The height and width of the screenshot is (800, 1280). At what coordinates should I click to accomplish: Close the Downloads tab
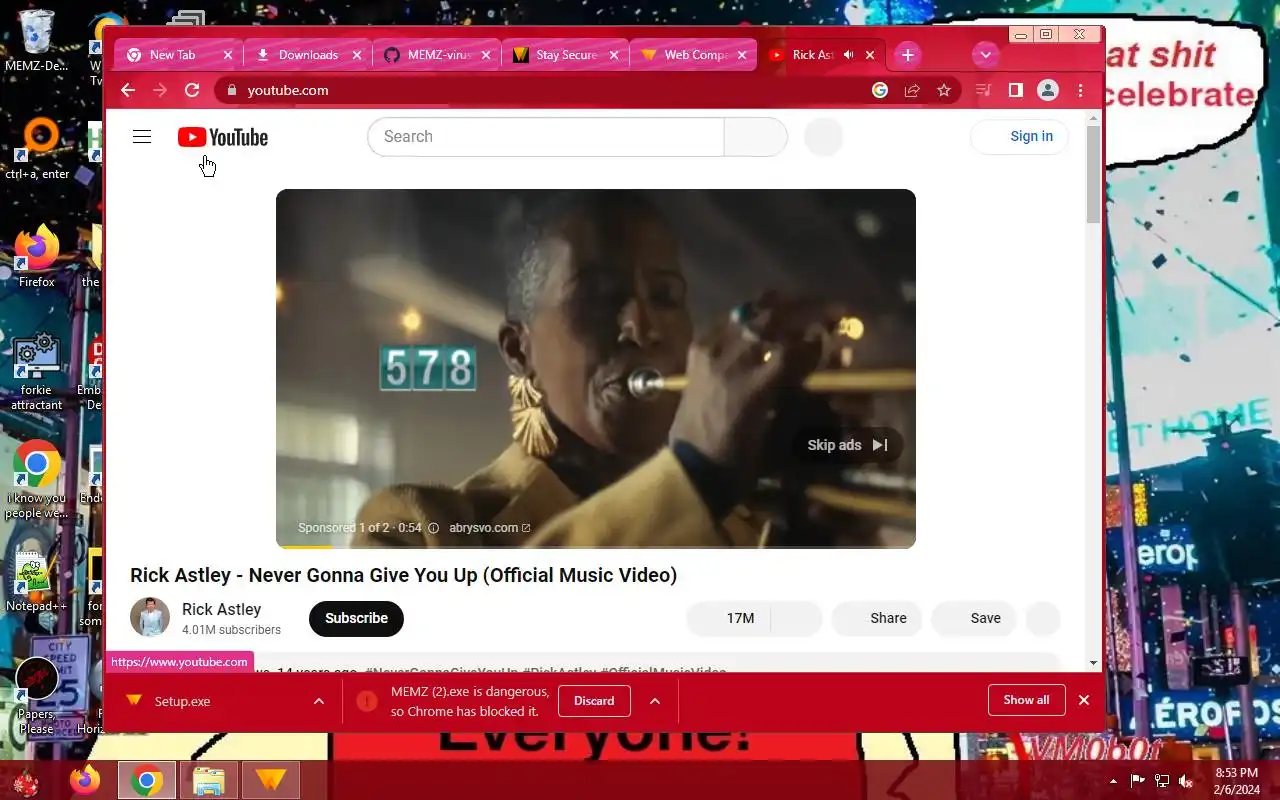[x=357, y=55]
